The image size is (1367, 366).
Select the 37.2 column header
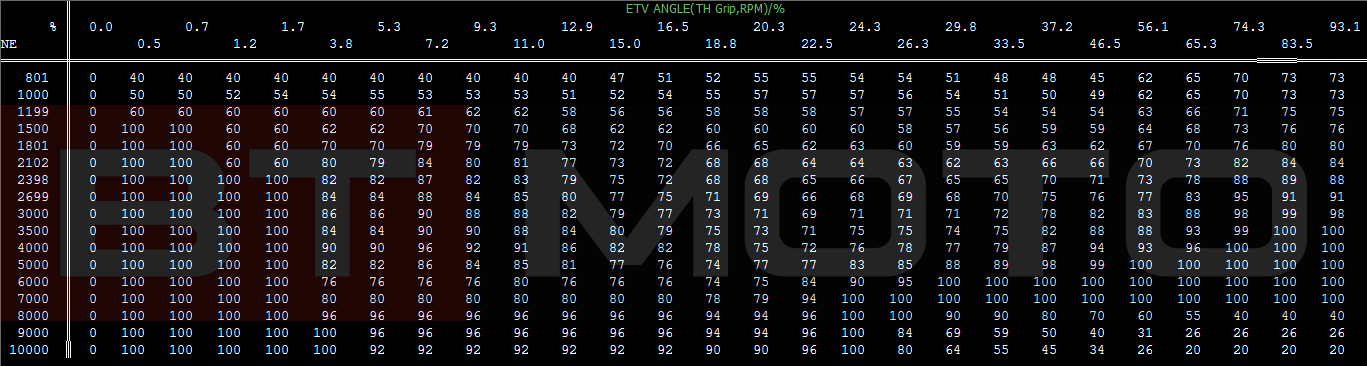[x=1057, y=27]
